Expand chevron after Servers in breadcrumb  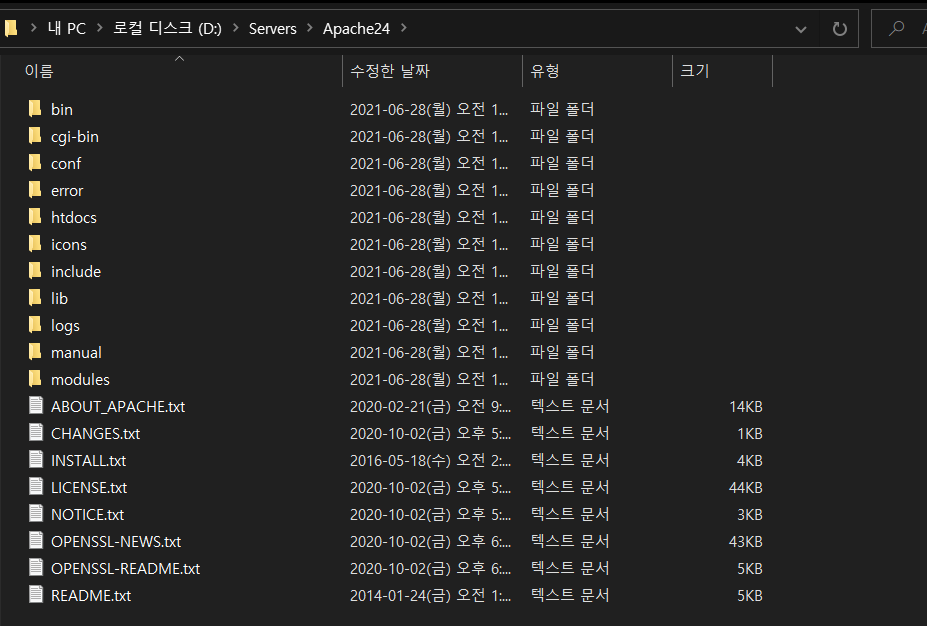click(x=310, y=29)
